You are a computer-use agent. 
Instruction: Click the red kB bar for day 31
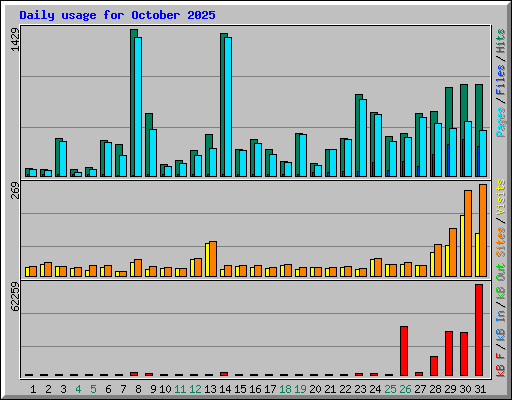479,330
